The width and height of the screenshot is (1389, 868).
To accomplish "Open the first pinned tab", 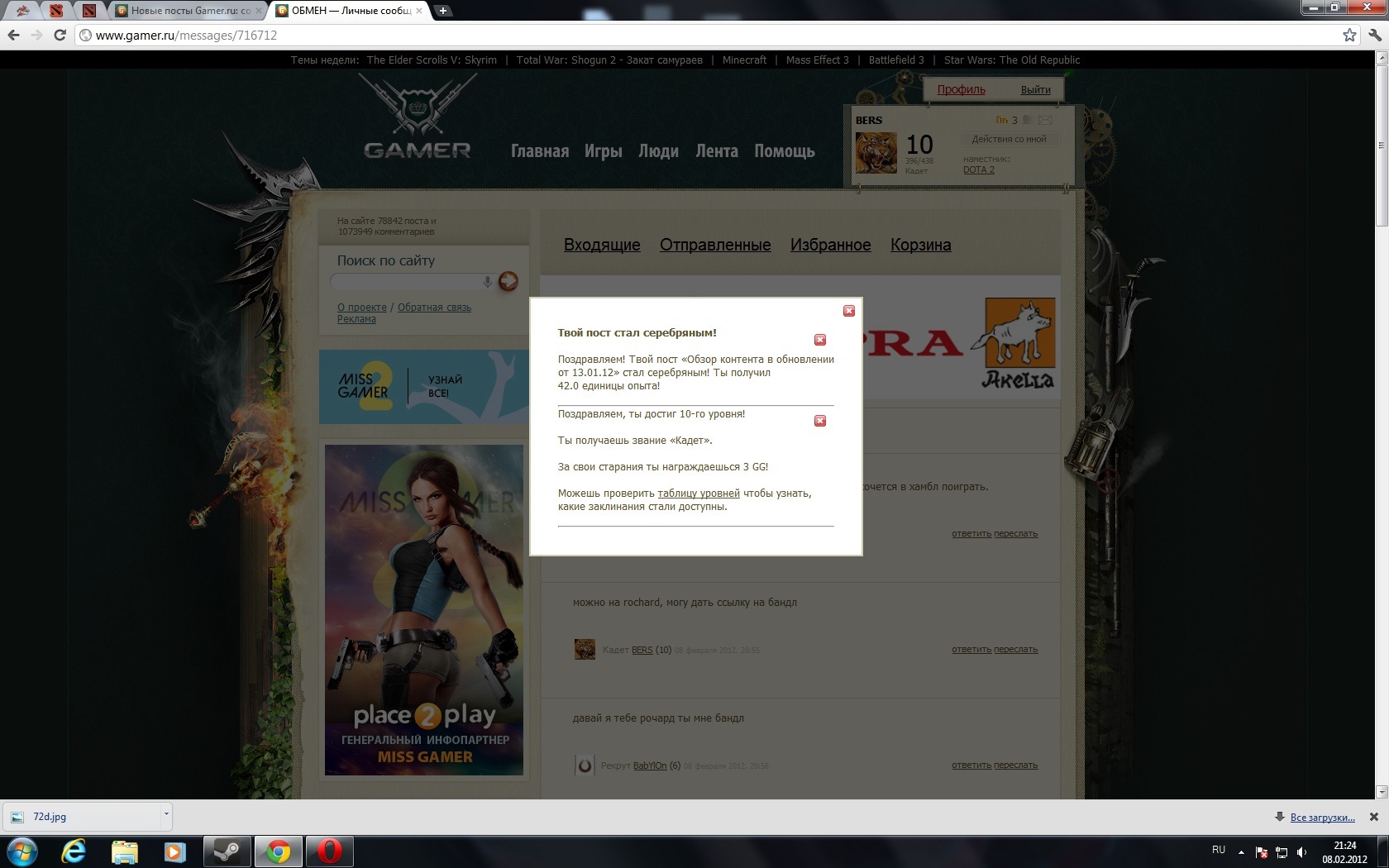I will [x=23, y=11].
